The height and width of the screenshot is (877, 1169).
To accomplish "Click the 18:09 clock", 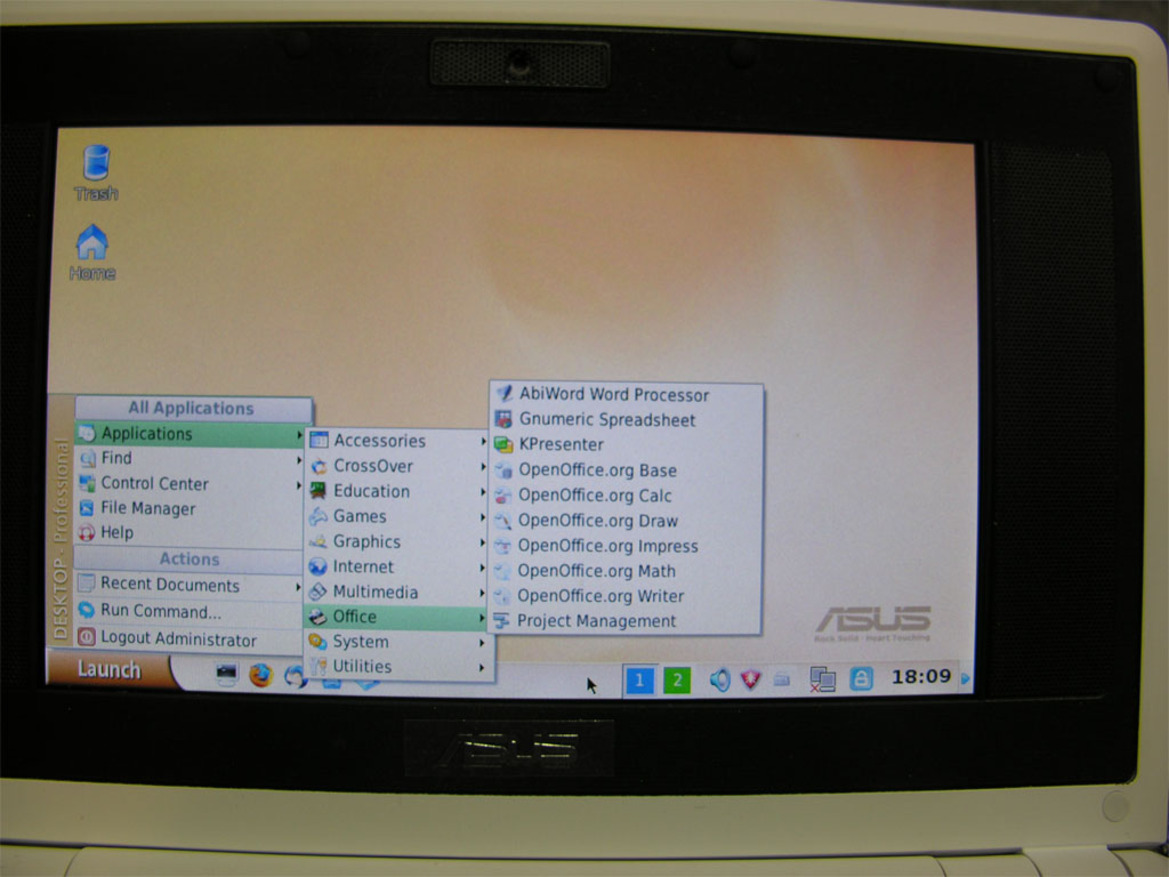I will 921,676.
